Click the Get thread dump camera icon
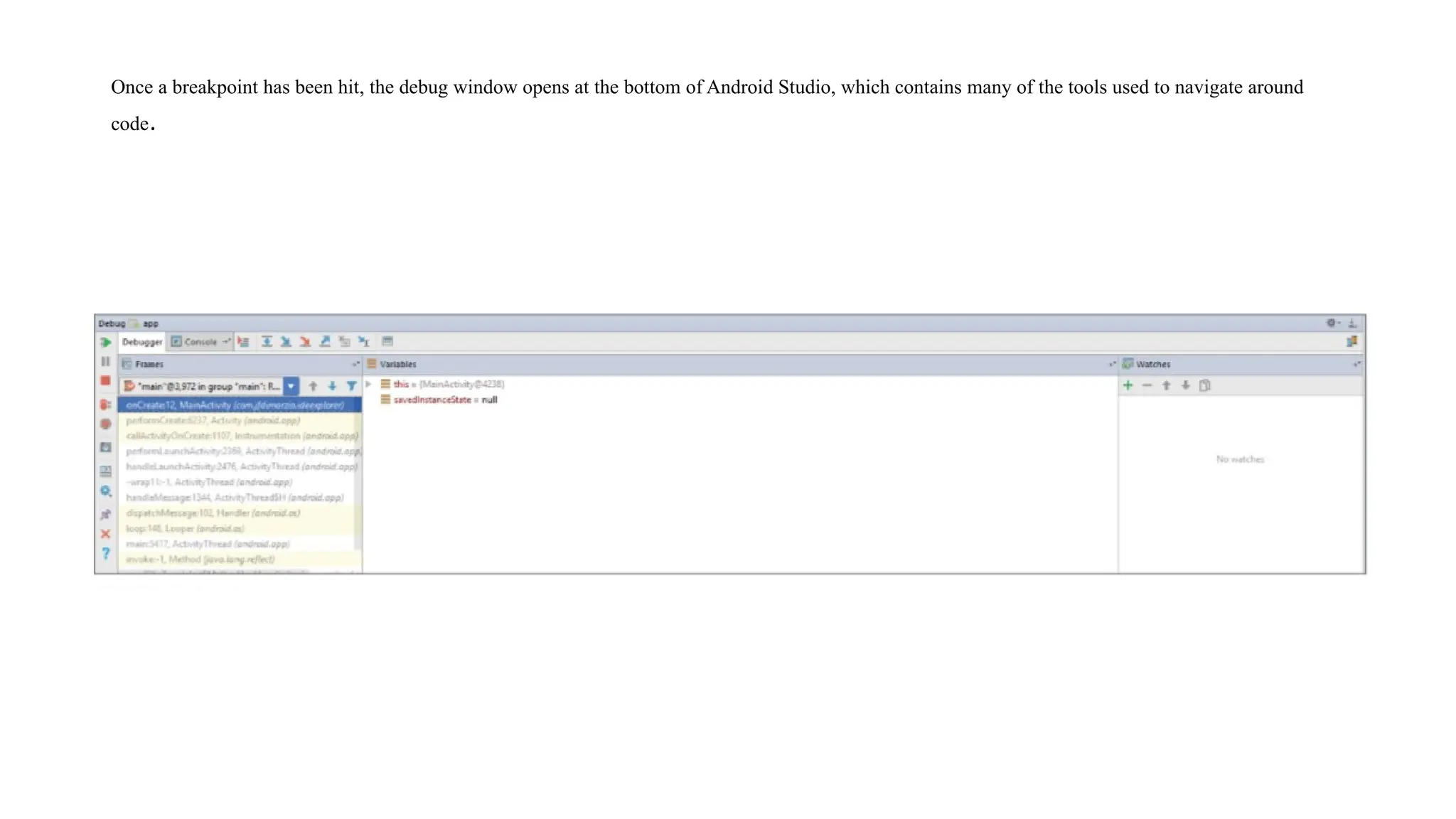This screenshot has width=1456, height=819. click(106, 448)
